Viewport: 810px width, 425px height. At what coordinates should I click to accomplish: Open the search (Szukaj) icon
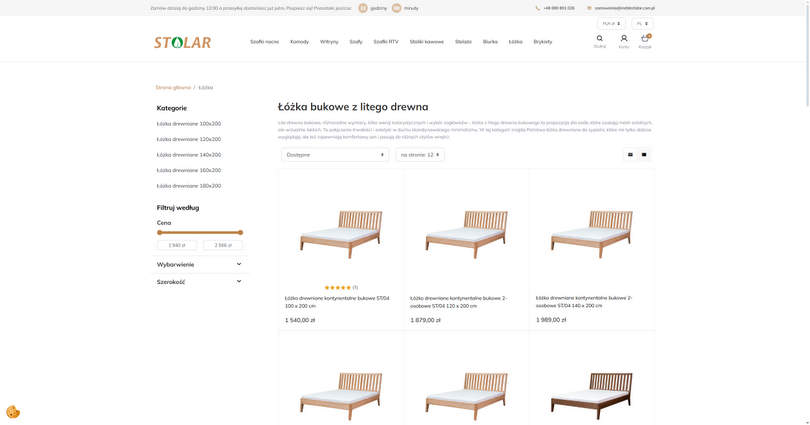600,39
